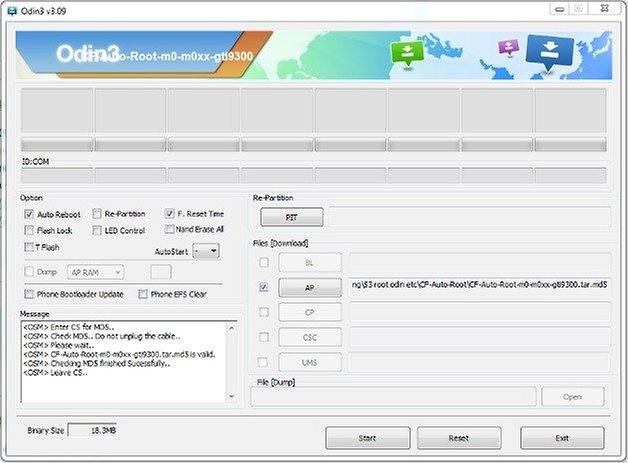
Task: Enable the Flash Lock checkbox
Action: coord(29,230)
